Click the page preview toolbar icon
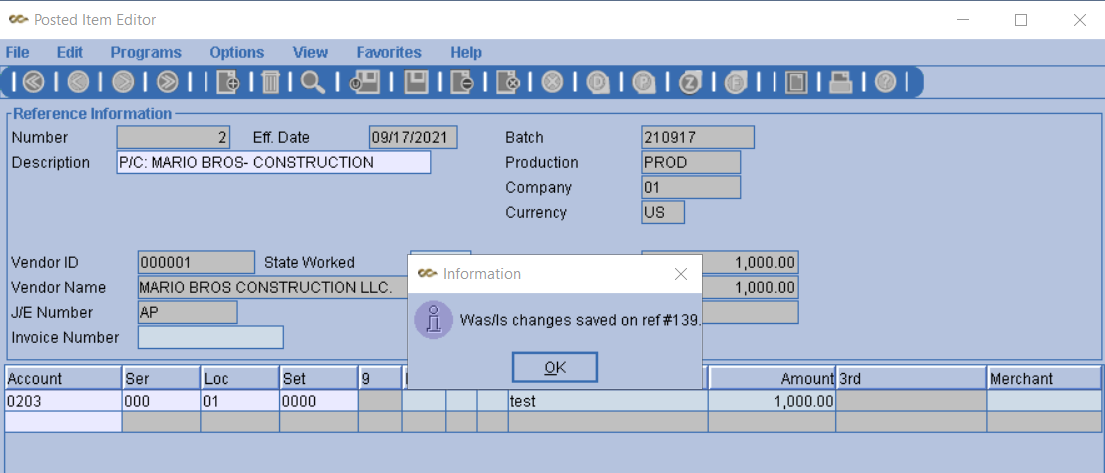Viewport: 1105px width, 473px height. (x=796, y=82)
